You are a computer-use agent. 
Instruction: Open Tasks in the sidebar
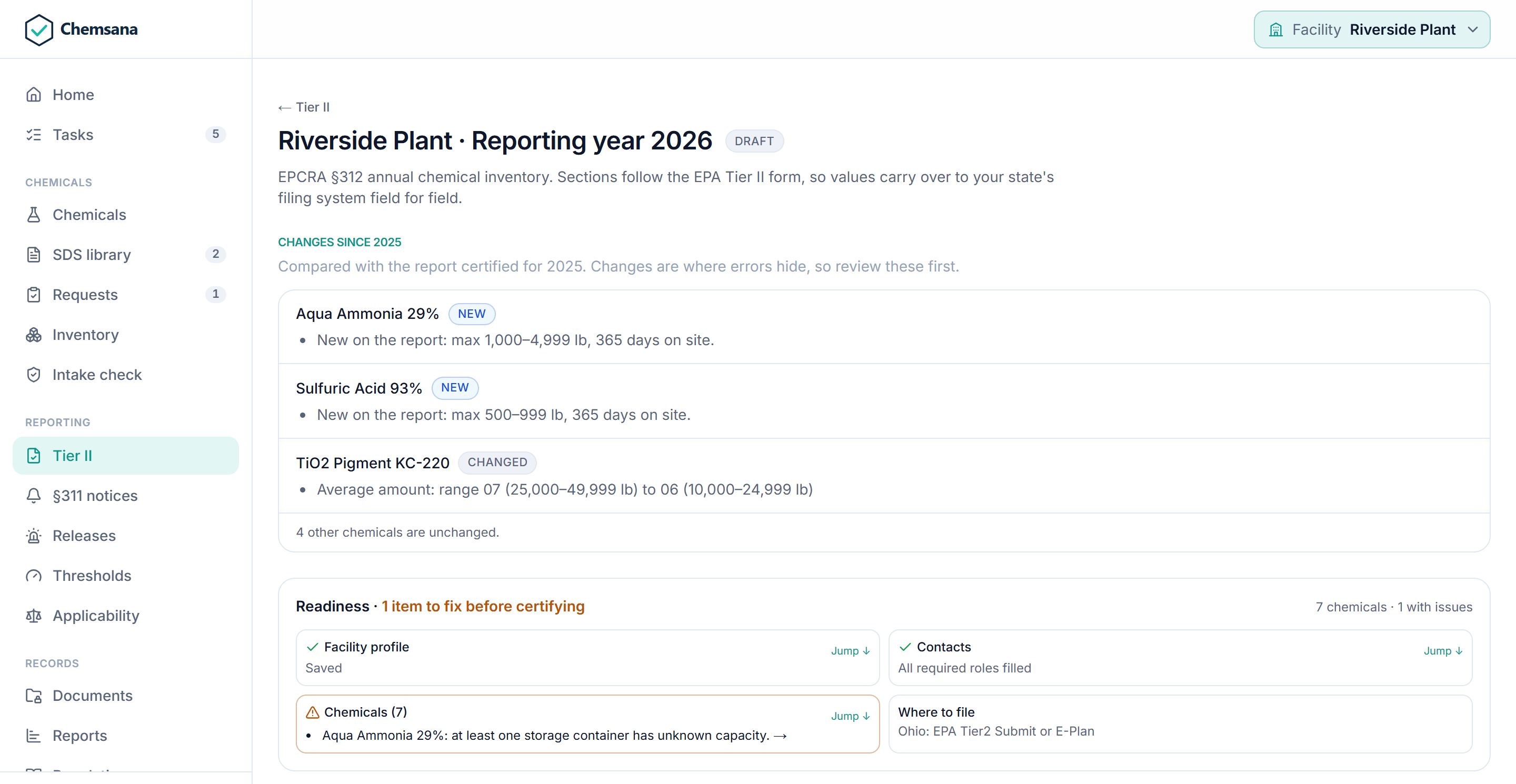tap(125, 135)
